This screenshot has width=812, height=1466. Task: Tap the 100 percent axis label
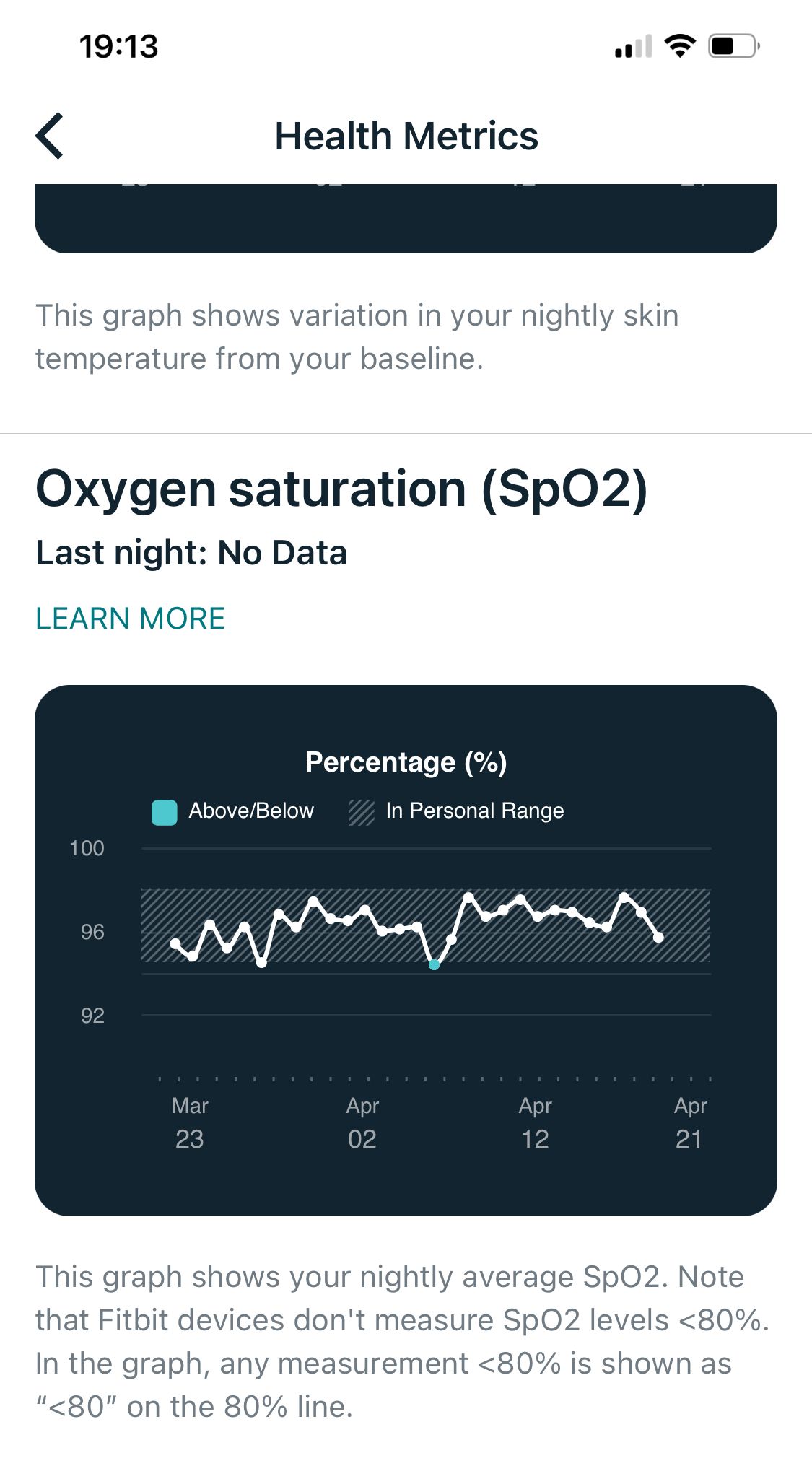[x=87, y=848]
